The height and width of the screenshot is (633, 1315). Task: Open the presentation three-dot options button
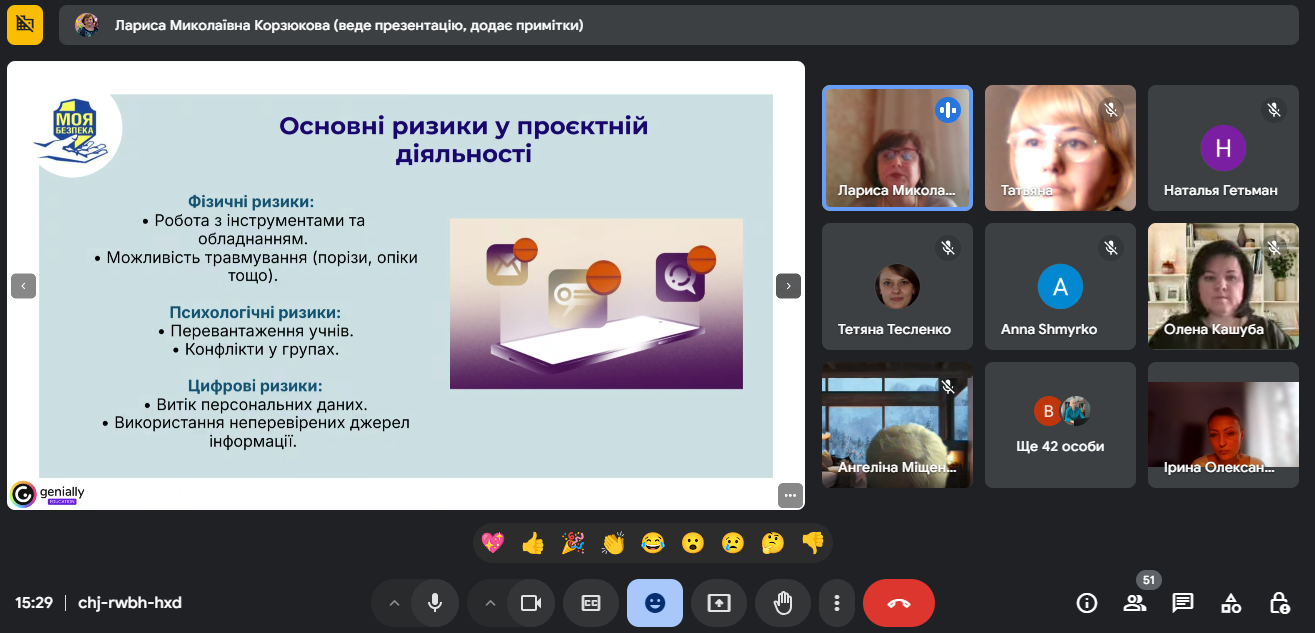[x=791, y=495]
